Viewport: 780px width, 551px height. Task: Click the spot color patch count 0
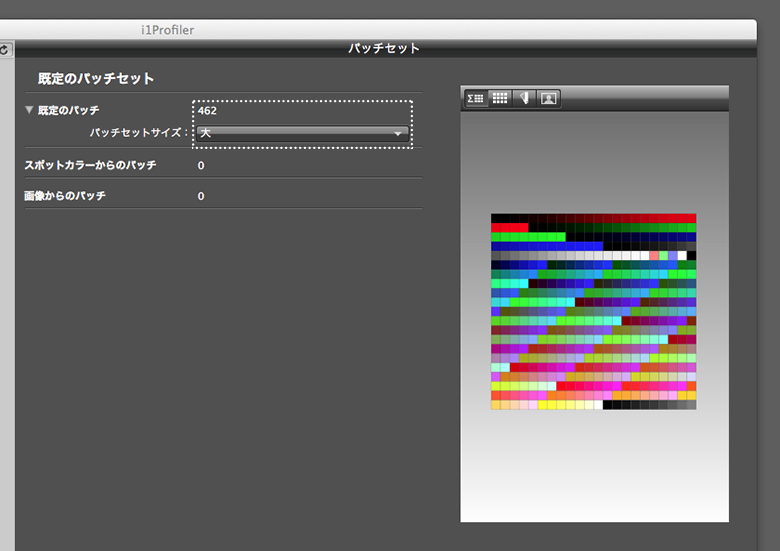point(201,166)
